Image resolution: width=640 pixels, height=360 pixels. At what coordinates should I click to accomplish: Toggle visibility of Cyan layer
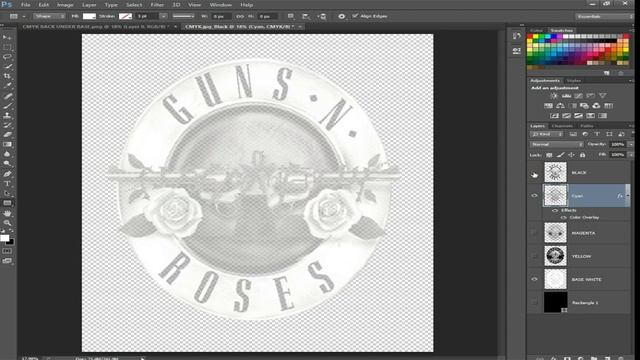pyautogui.click(x=534, y=196)
